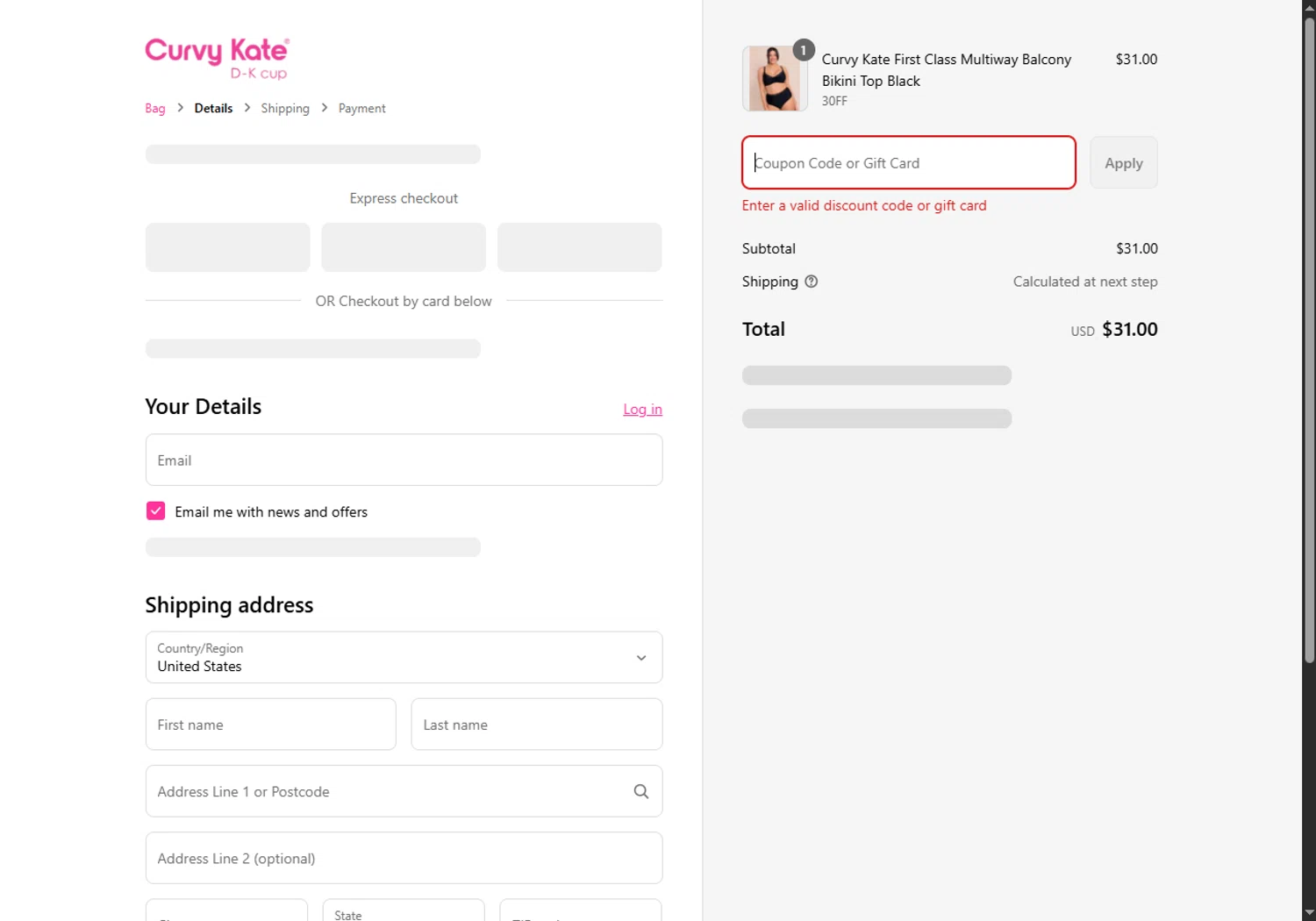The width and height of the screenshot is (1316, 921).
Task: Click into the Email field
Action: [x=404, y=460]
